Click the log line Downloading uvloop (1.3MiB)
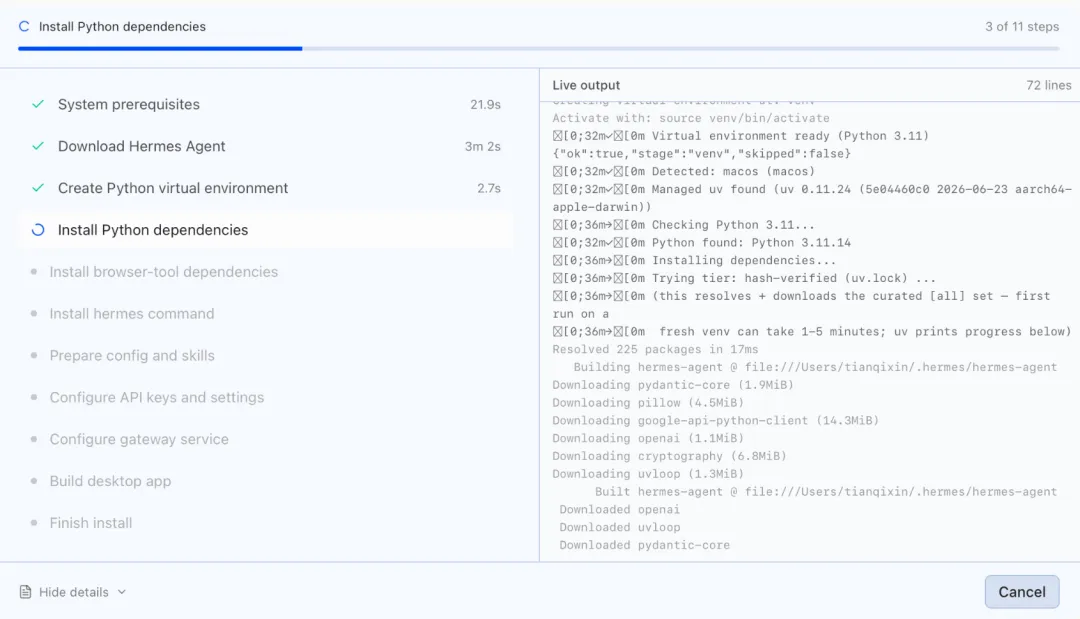 click(648, 474)
